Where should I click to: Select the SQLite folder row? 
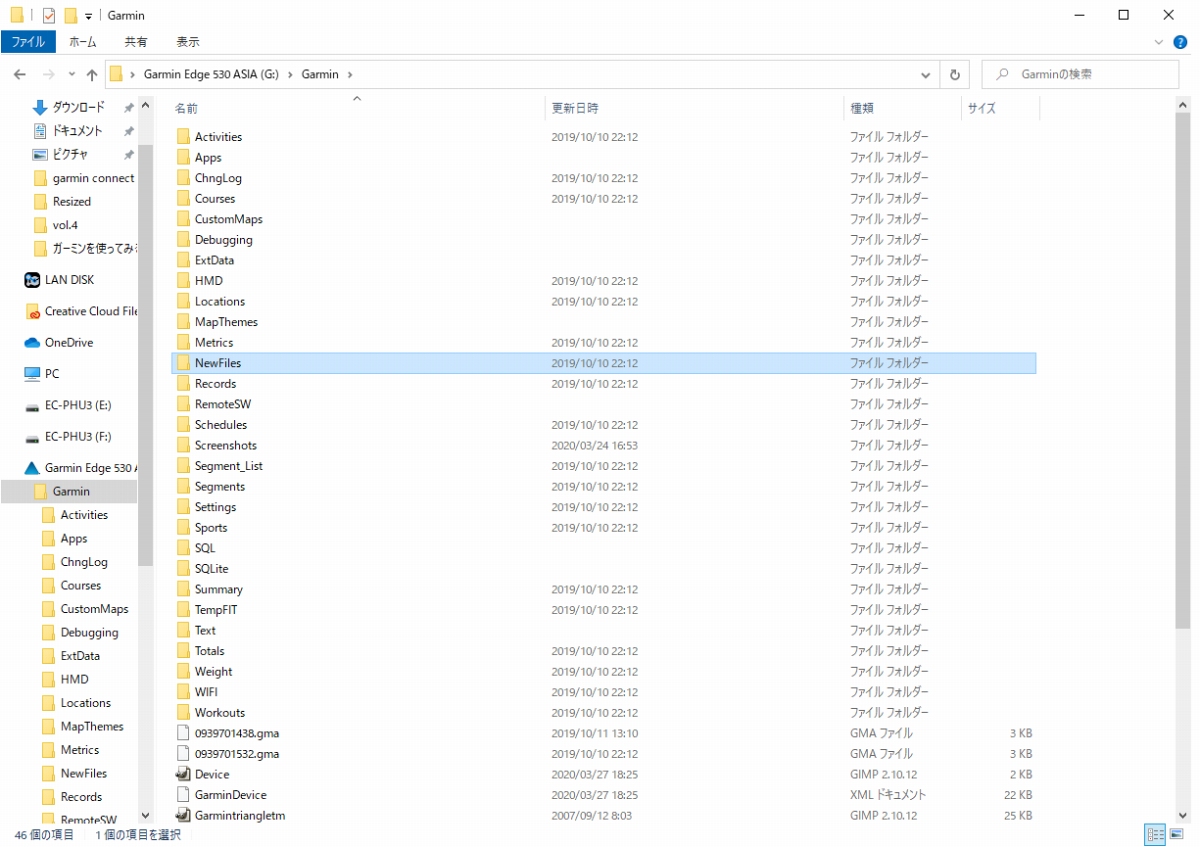604,569
